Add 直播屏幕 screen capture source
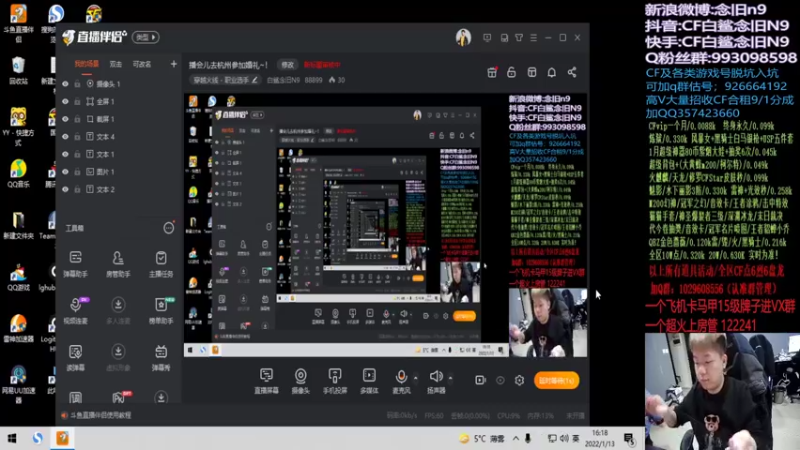The image size is (800, 450). tap(266, 381)
